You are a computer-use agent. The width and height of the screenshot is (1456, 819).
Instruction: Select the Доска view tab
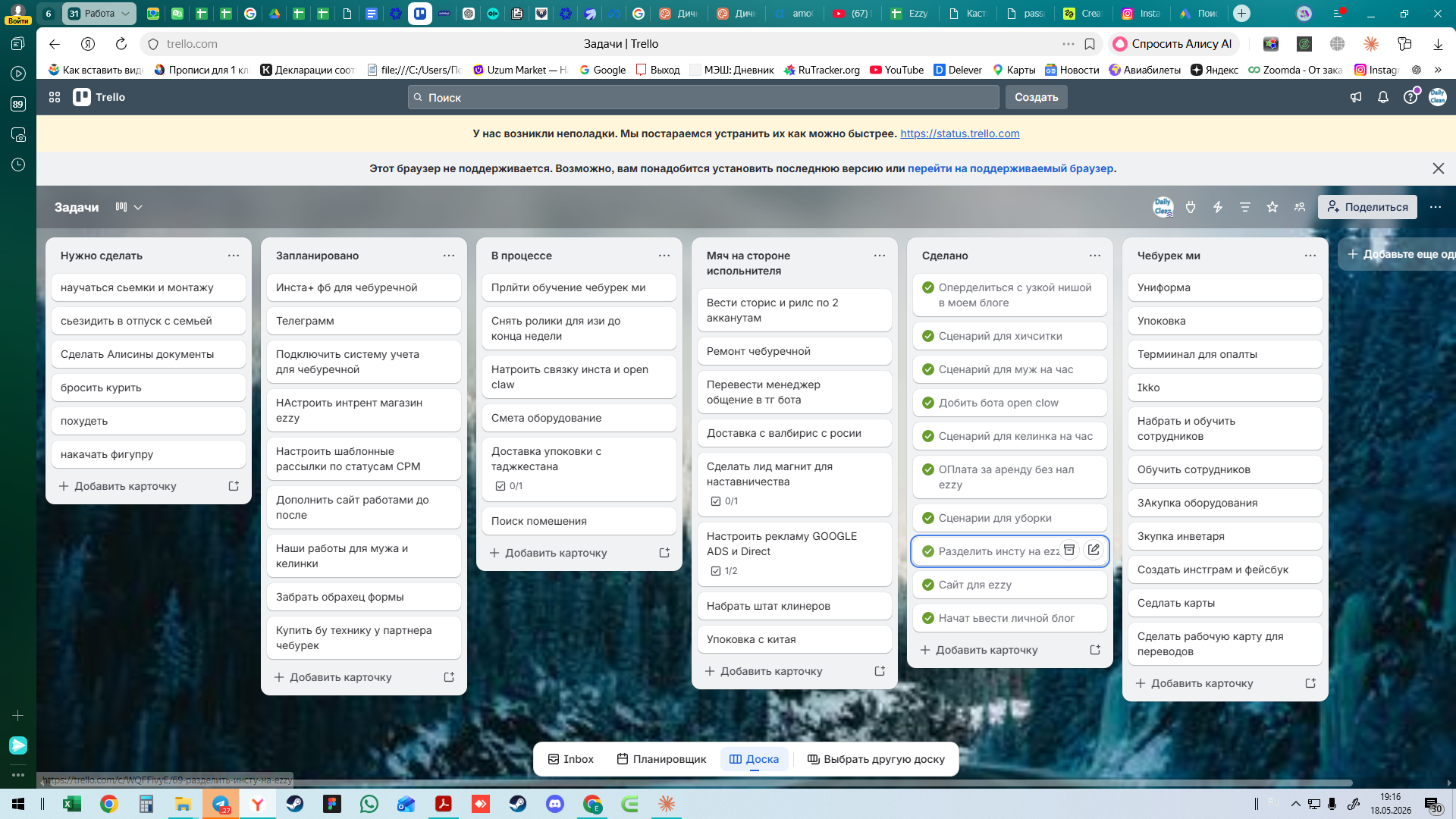click(x=755, y=759)
